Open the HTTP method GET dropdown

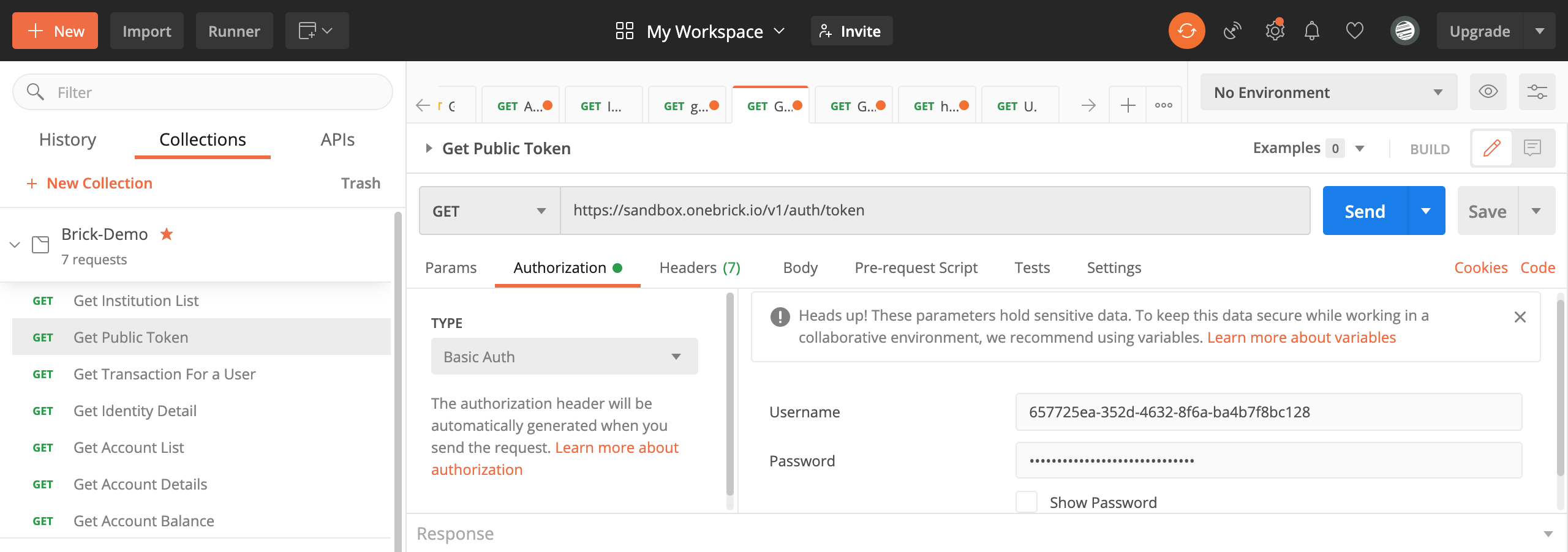[x=489, y=211]
